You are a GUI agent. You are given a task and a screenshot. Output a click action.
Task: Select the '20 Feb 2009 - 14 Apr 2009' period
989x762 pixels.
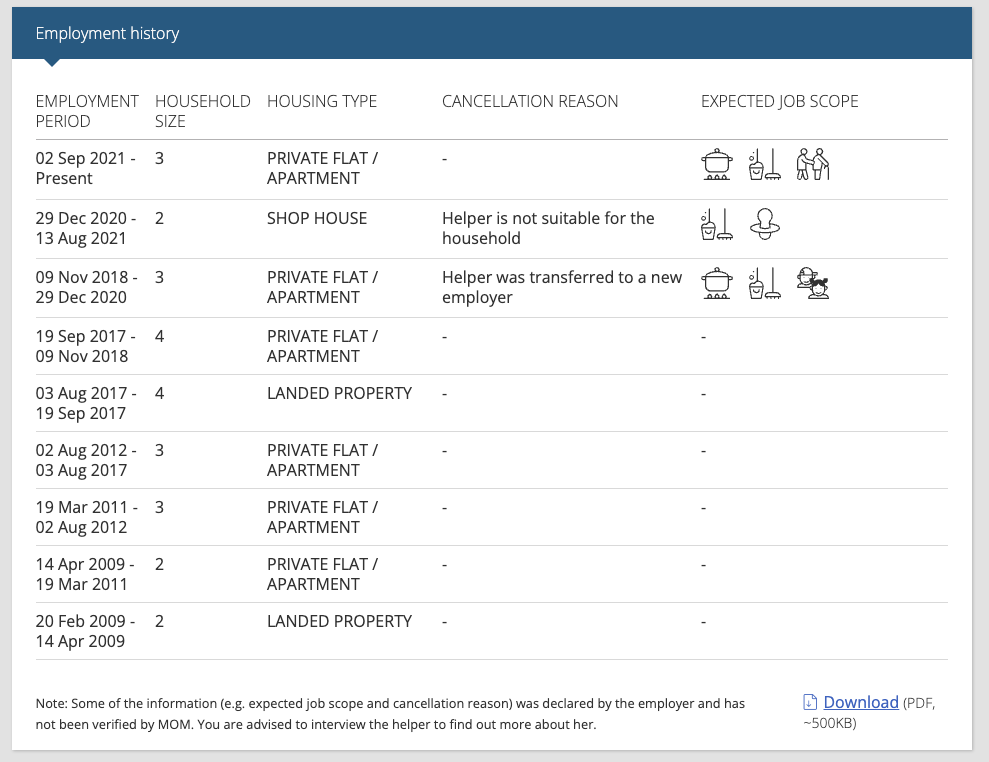coord(85,631)
